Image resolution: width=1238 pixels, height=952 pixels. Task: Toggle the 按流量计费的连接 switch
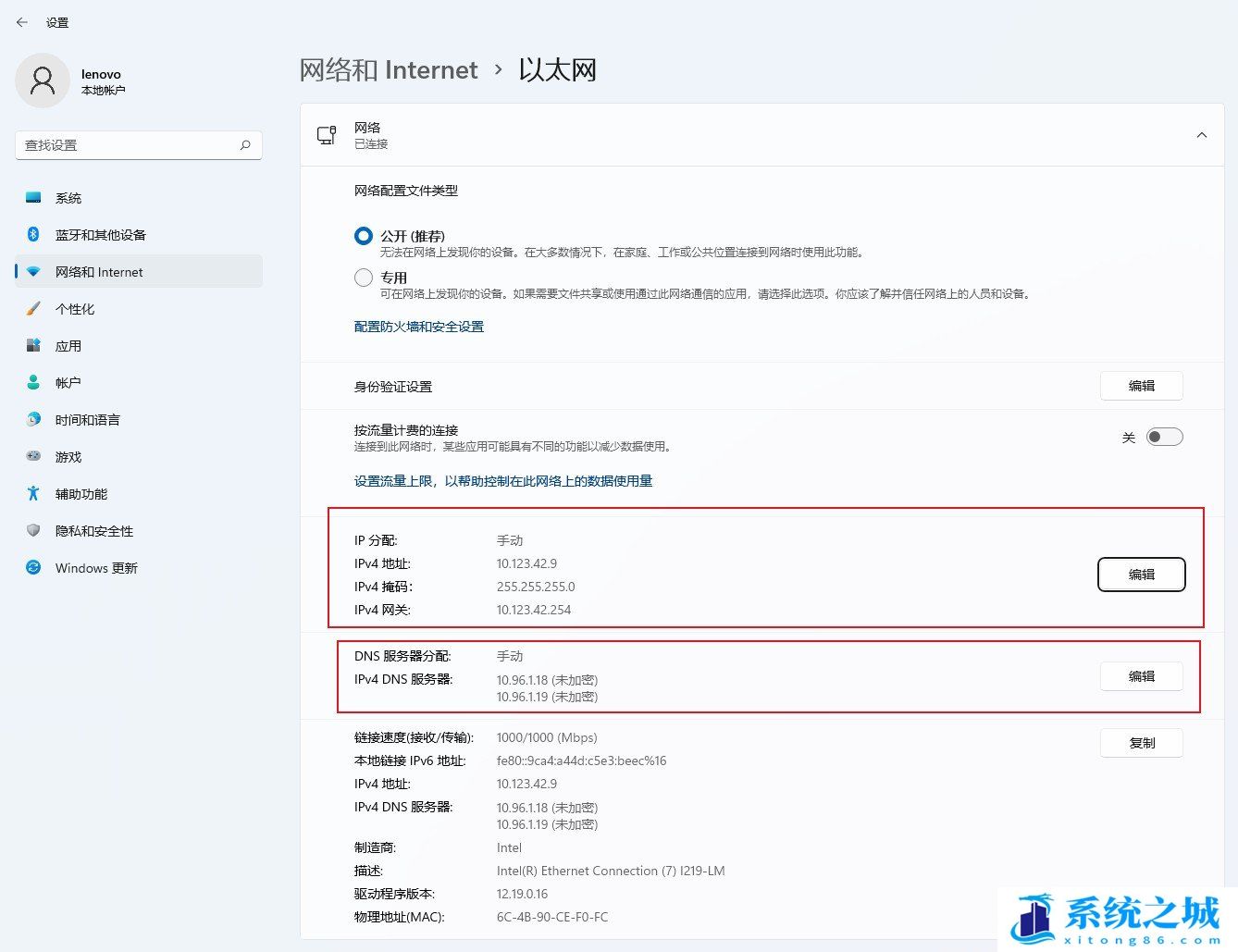[x=1164, y=438]
